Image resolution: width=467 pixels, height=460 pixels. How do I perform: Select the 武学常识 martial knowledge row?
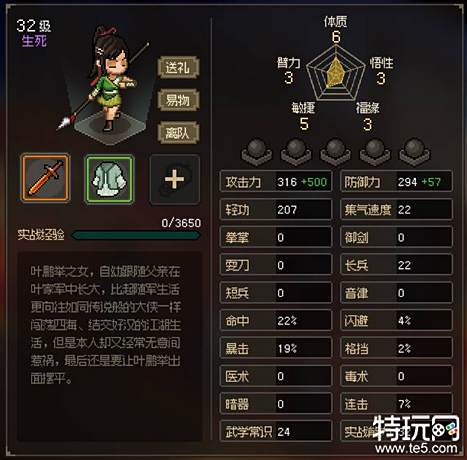[276, 432]
